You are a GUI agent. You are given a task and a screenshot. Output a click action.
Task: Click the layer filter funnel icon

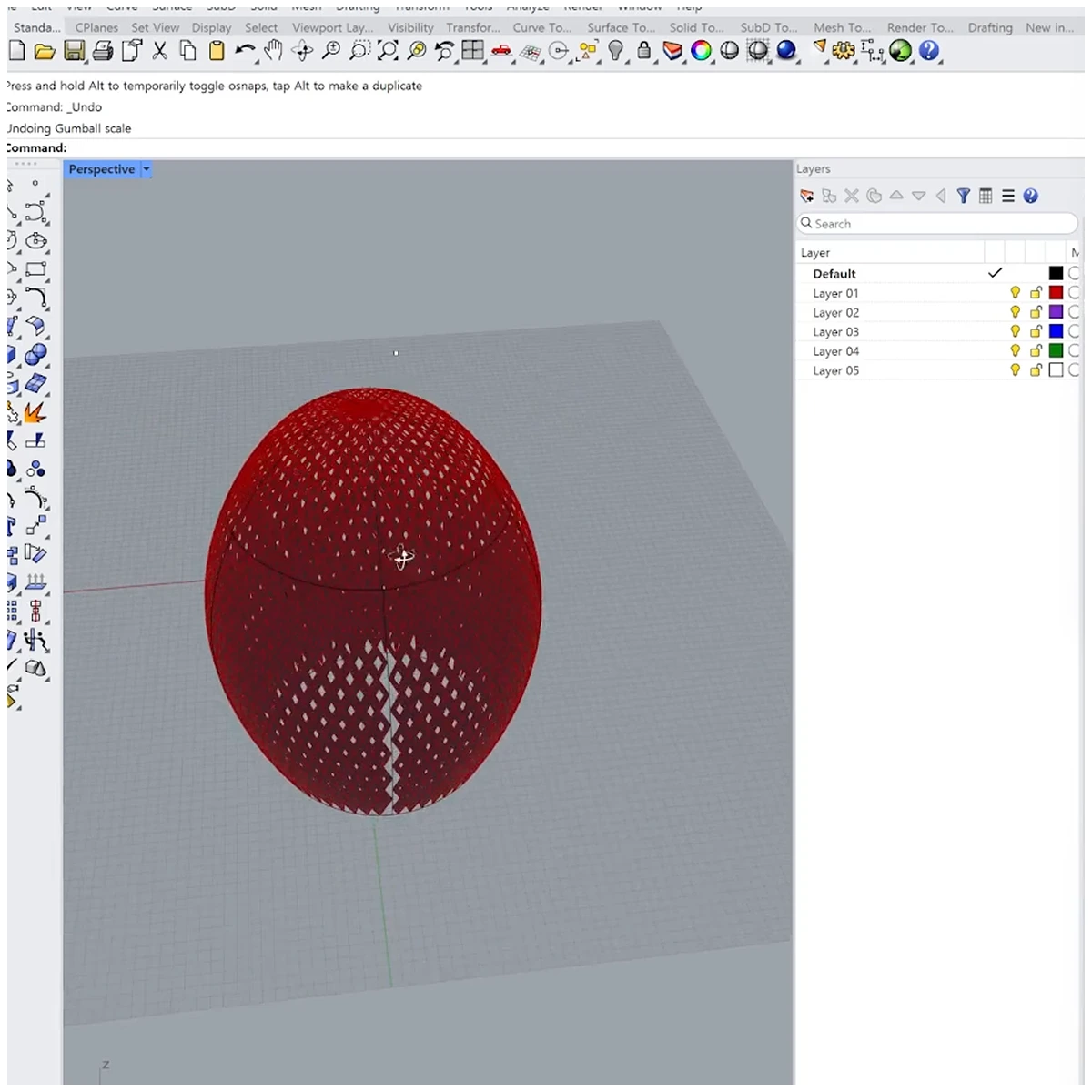(963, 196)
